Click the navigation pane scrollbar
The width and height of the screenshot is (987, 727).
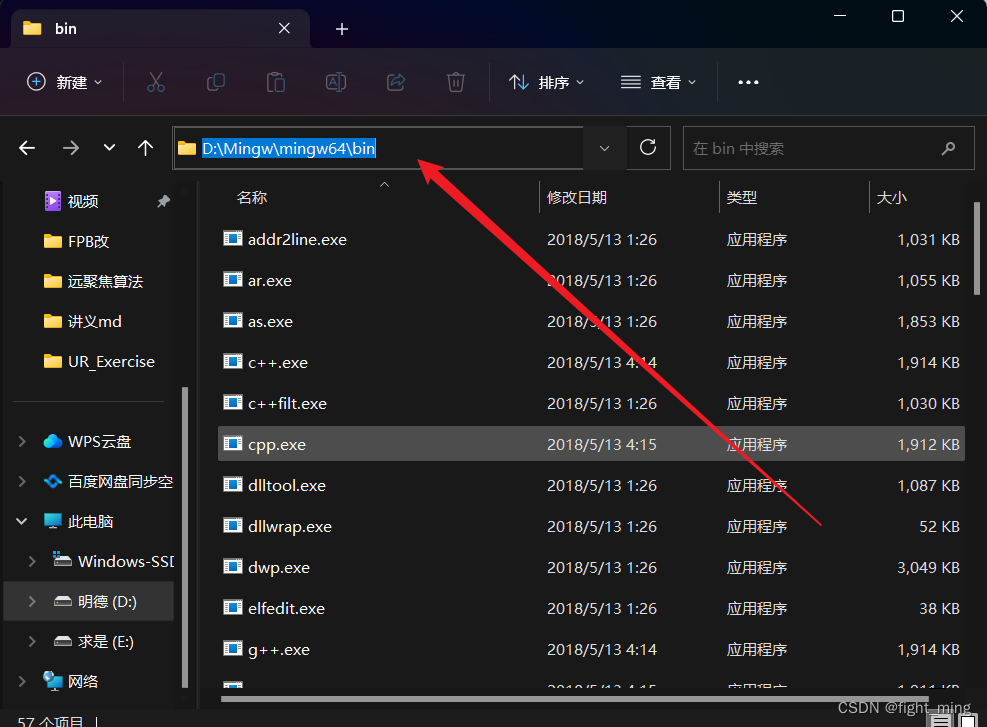click(x=185, y=537)
